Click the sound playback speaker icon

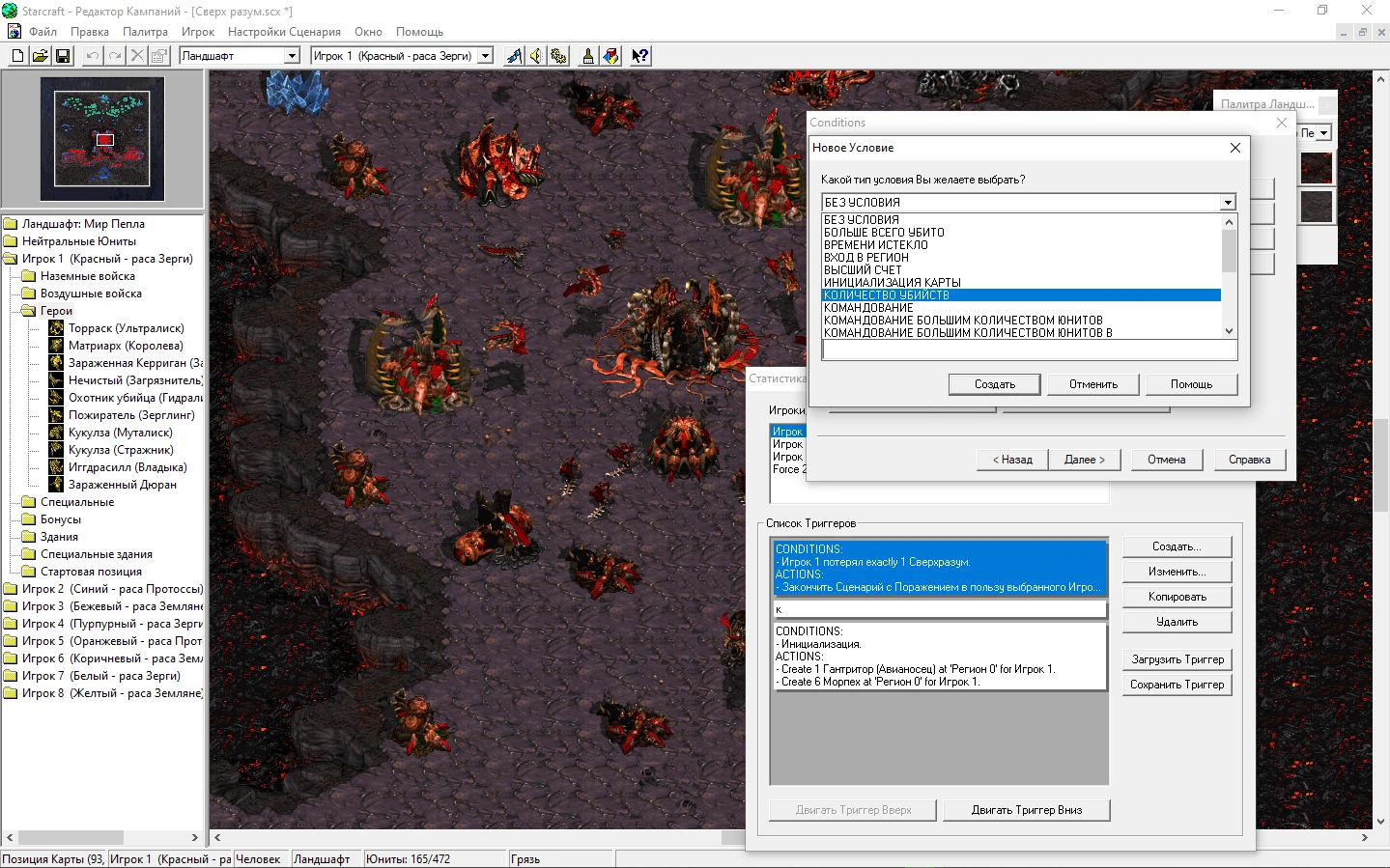click(535, 55)
